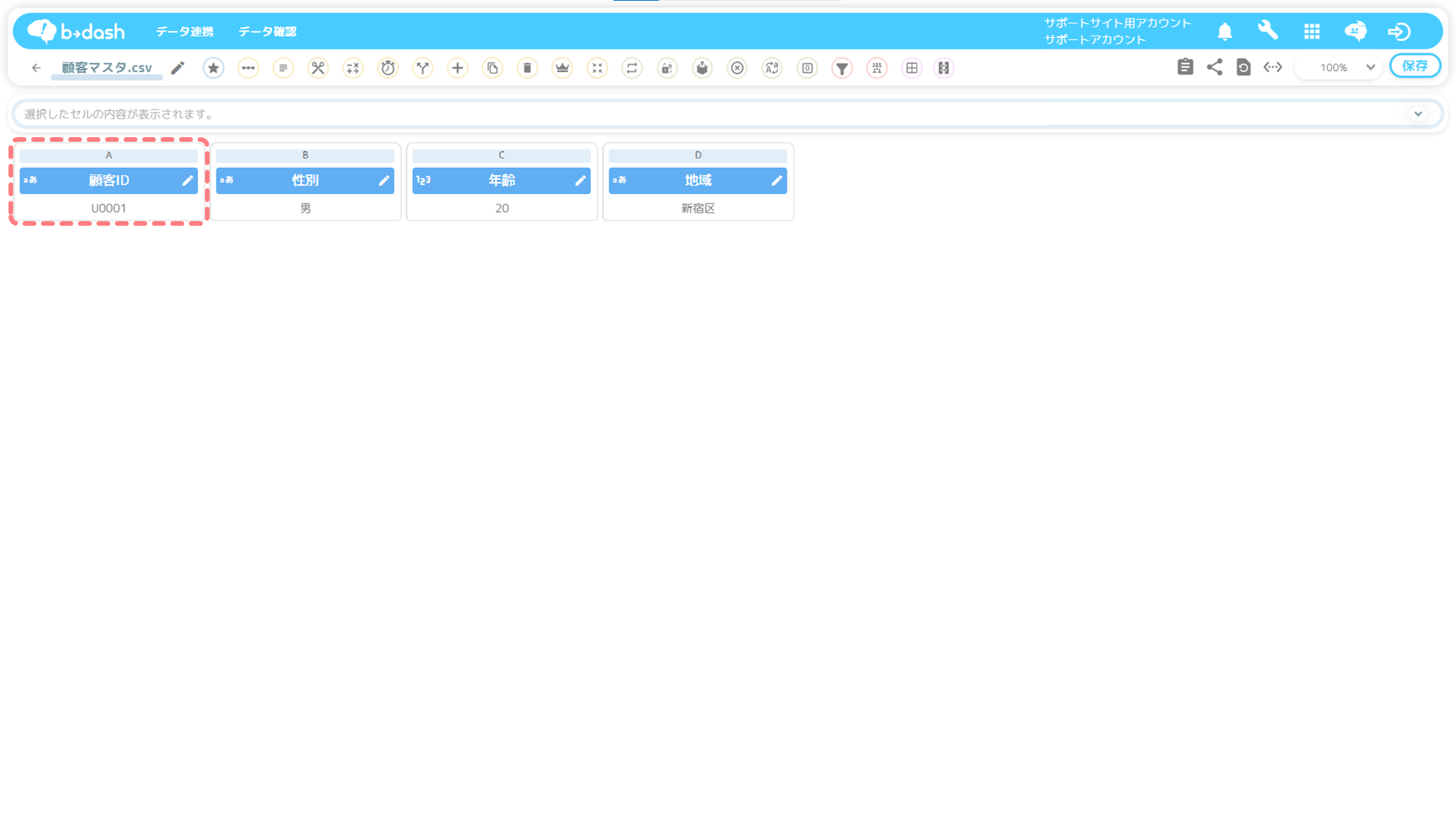Select column letter B header
Viewport: 1456px width, 819px height.
pyautogui.click(x=305, y=156)
